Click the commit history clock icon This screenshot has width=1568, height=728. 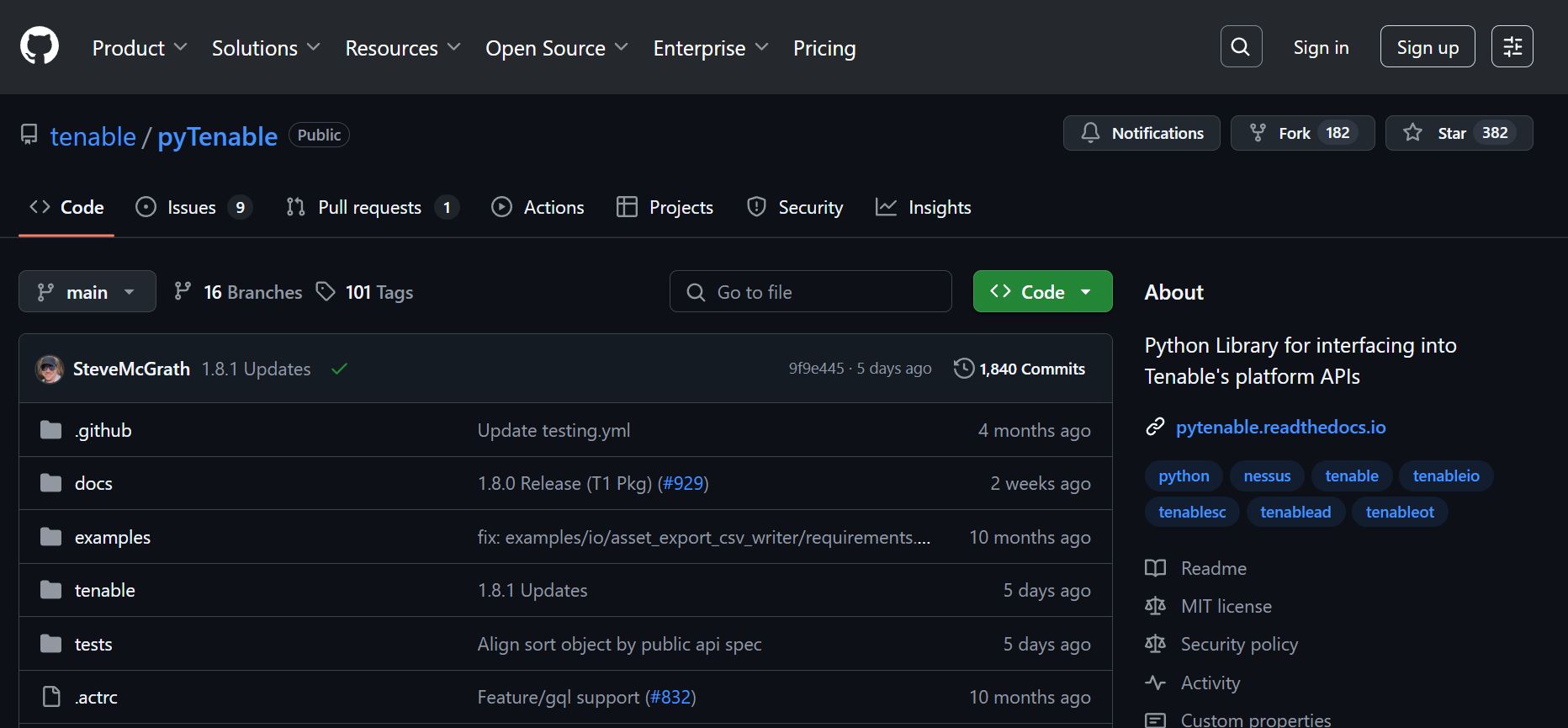[x=964, y=369]
